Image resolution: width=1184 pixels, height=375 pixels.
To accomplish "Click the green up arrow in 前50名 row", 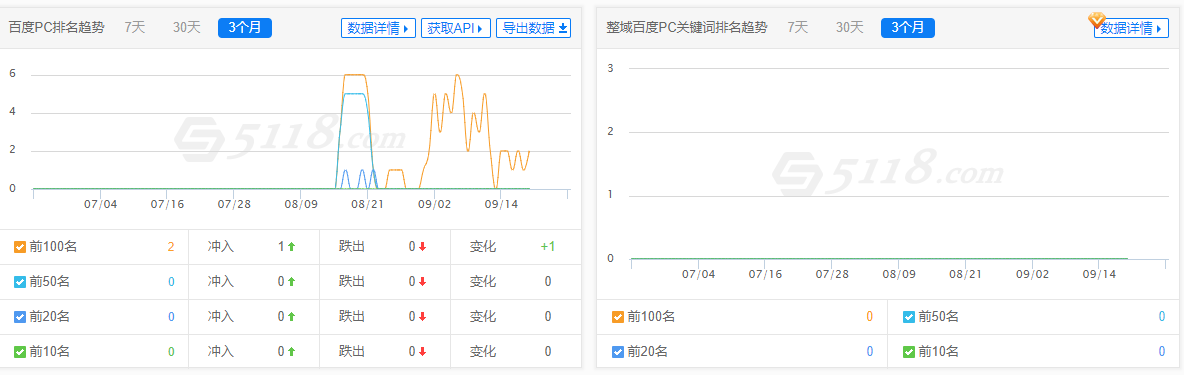I will [x=291, y=281].
